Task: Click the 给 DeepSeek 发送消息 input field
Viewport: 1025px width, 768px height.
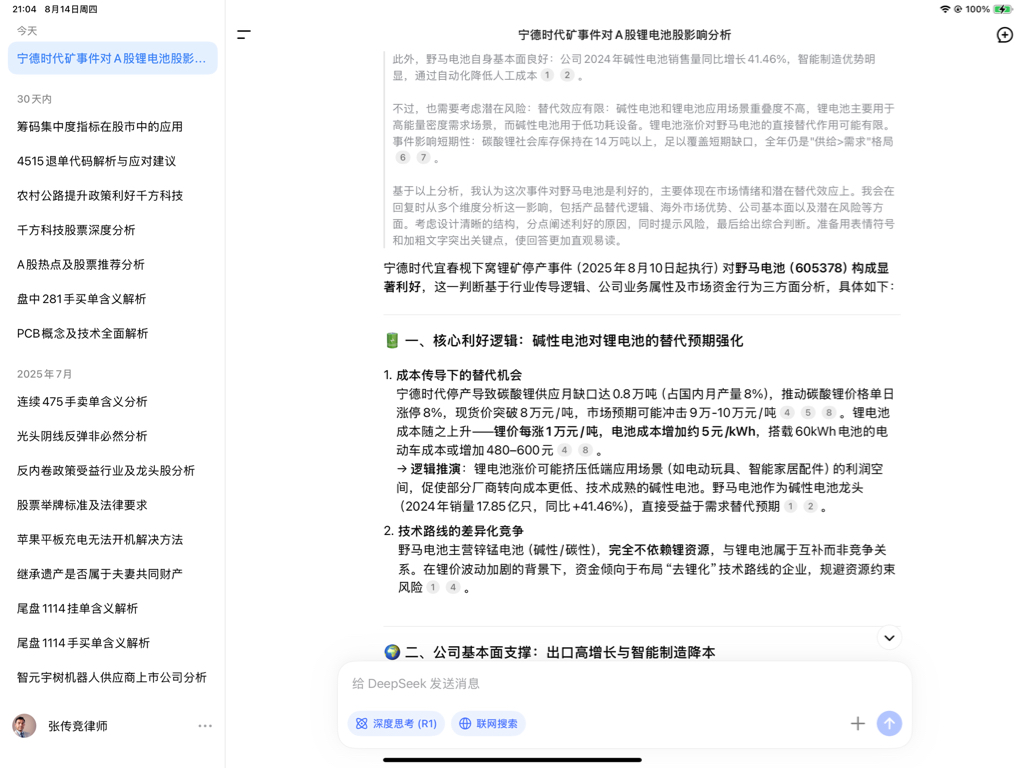Action: coord(624,684)
